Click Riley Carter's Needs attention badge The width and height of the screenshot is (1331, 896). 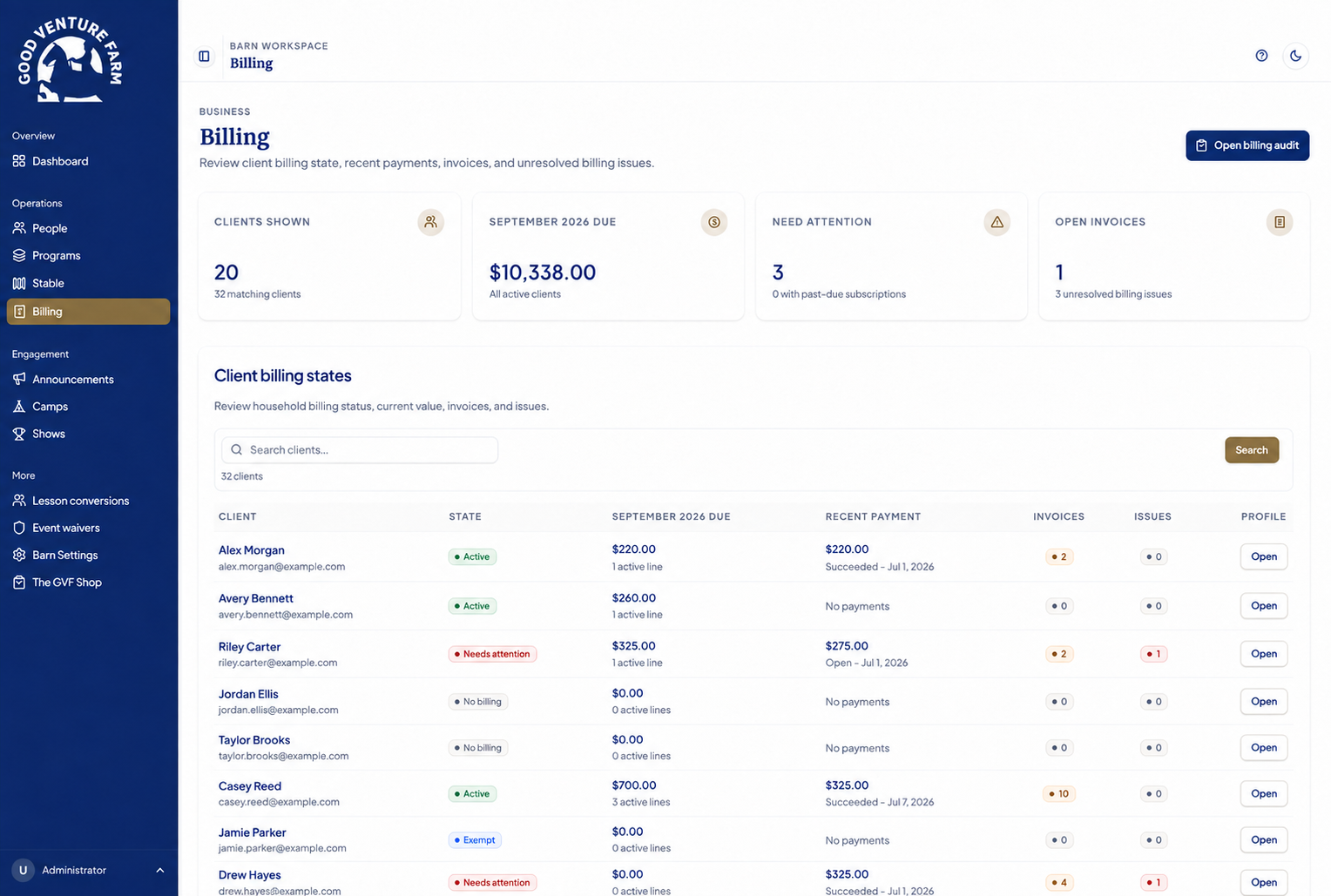(492, 654)
